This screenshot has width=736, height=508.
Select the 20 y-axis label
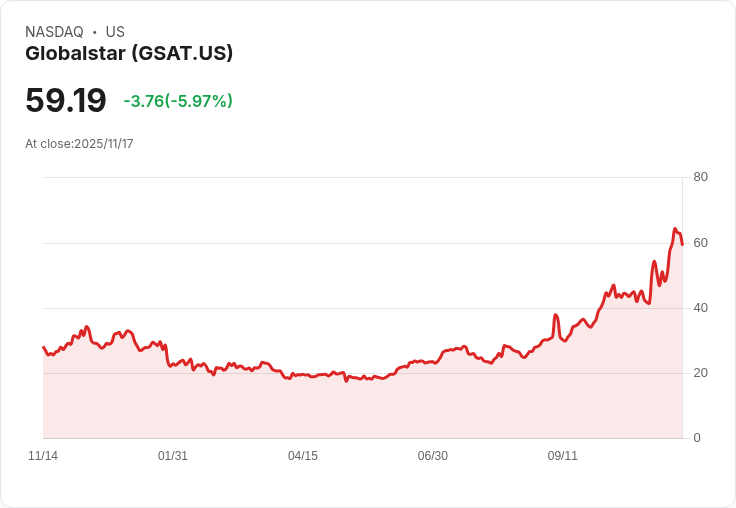tap(700, 373)
